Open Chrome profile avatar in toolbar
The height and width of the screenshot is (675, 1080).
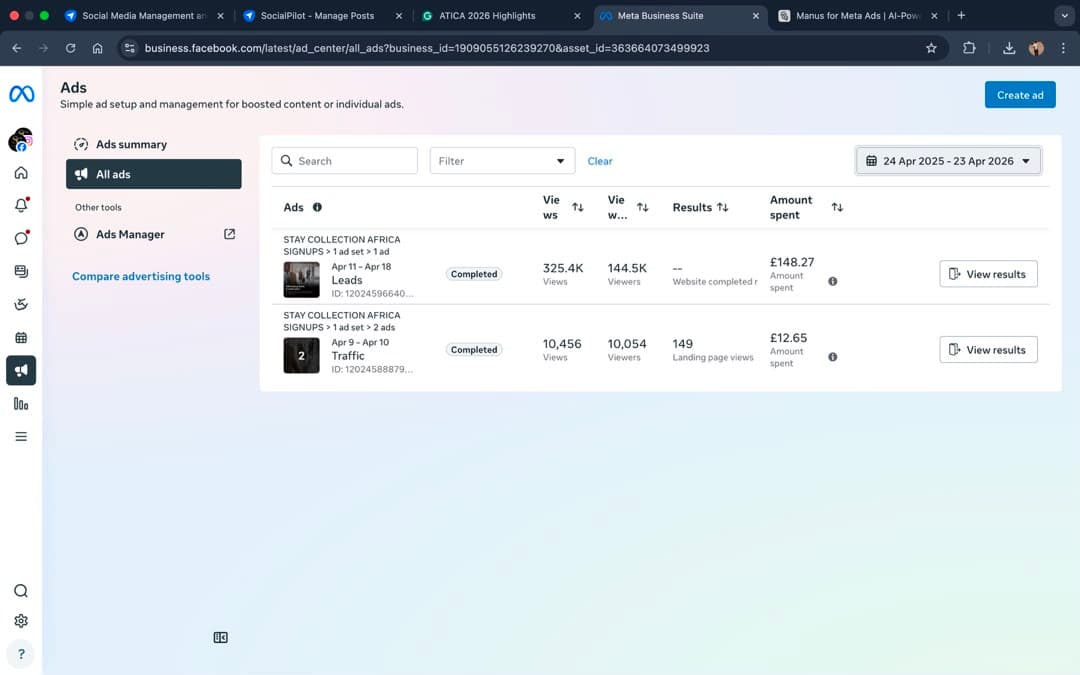[1036, 48]
